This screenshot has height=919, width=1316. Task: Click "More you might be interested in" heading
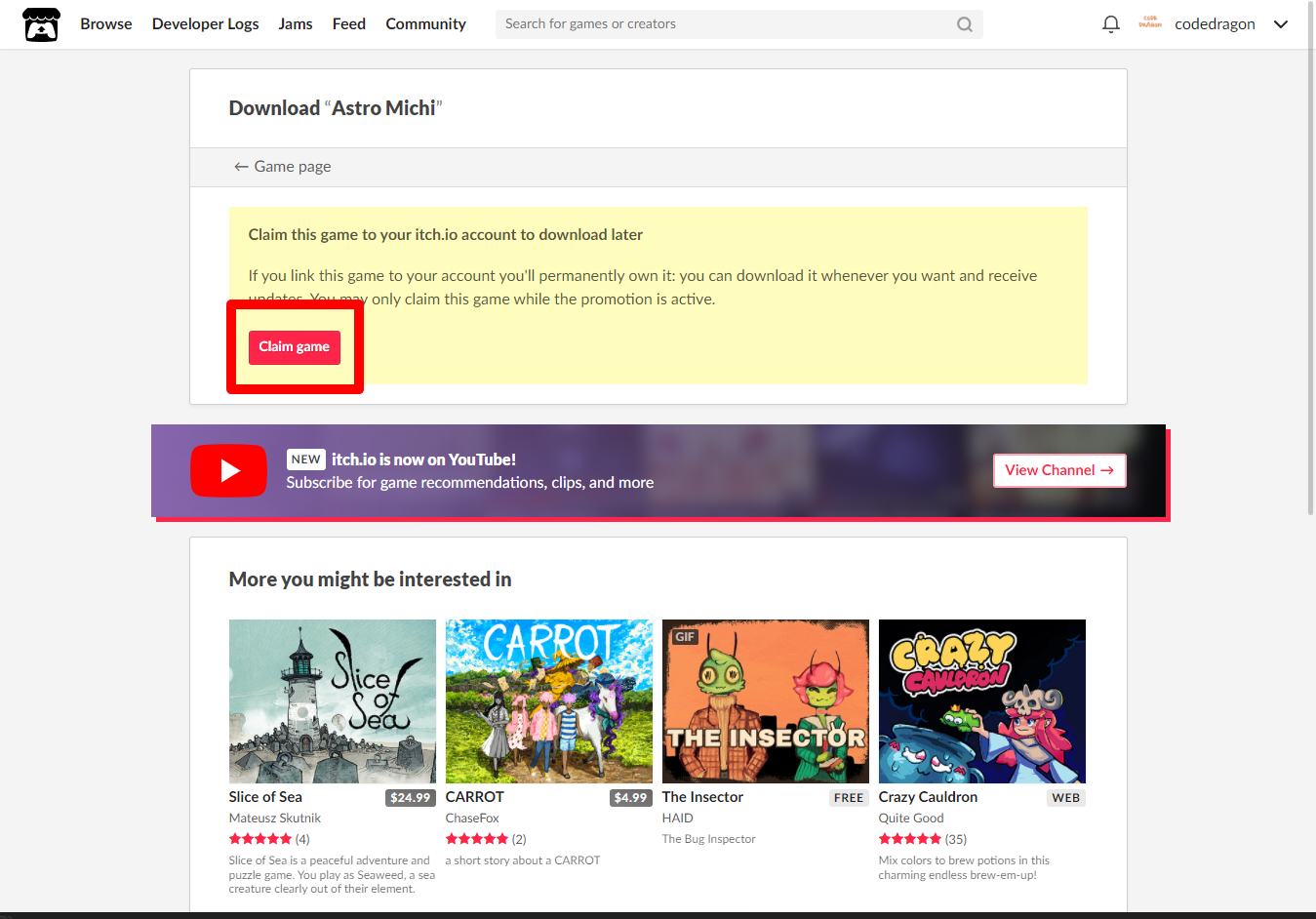[x=371, y=579]
